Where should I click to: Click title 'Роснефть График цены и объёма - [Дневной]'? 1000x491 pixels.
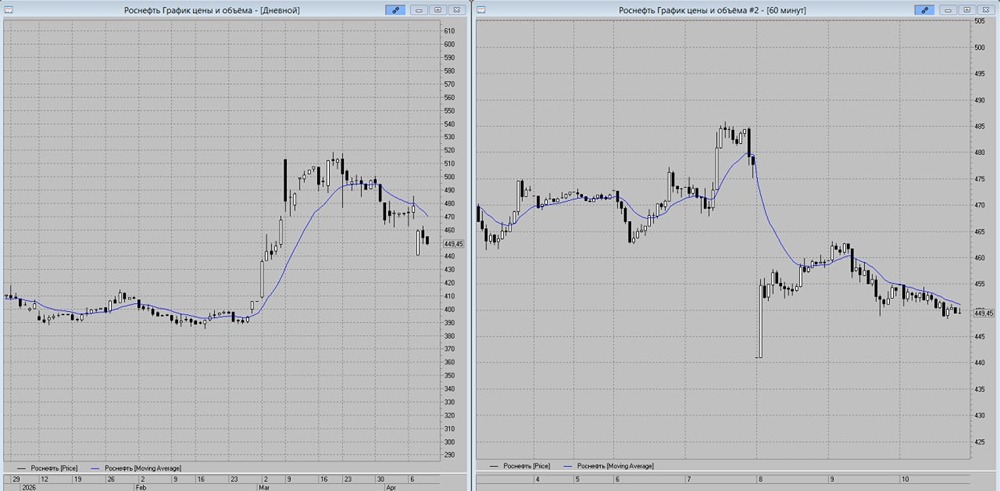point(211,10)
